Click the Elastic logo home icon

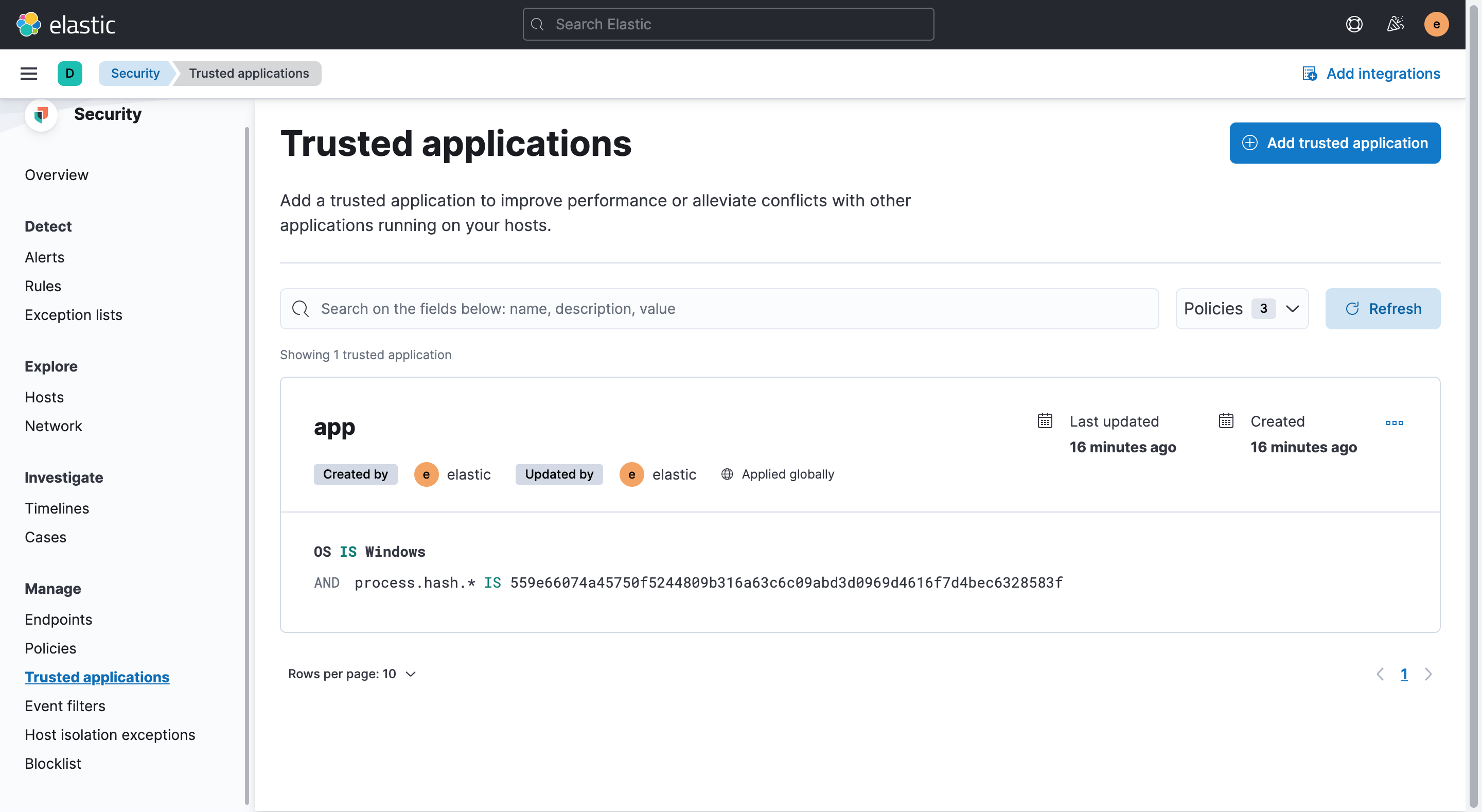point(29,24)
